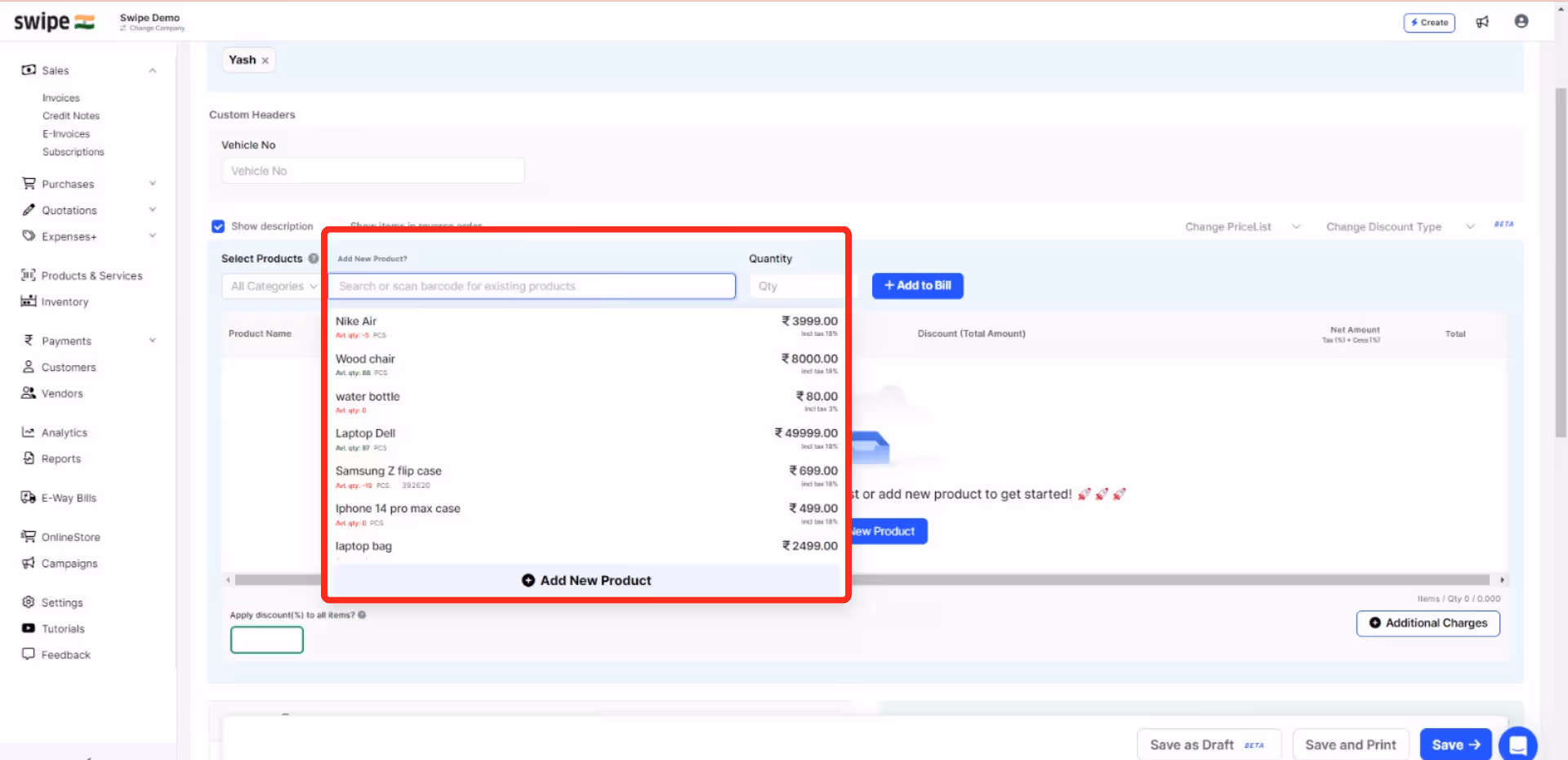Select Nike Air from product list
Image resolution: width=1568 pixels, height=760 pixels.
[586, 327]
